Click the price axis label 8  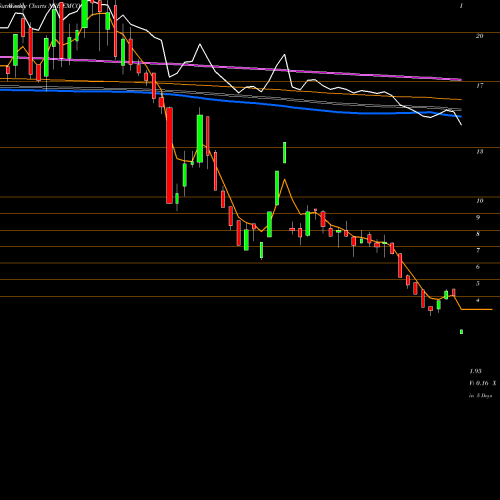coord(478,234)
